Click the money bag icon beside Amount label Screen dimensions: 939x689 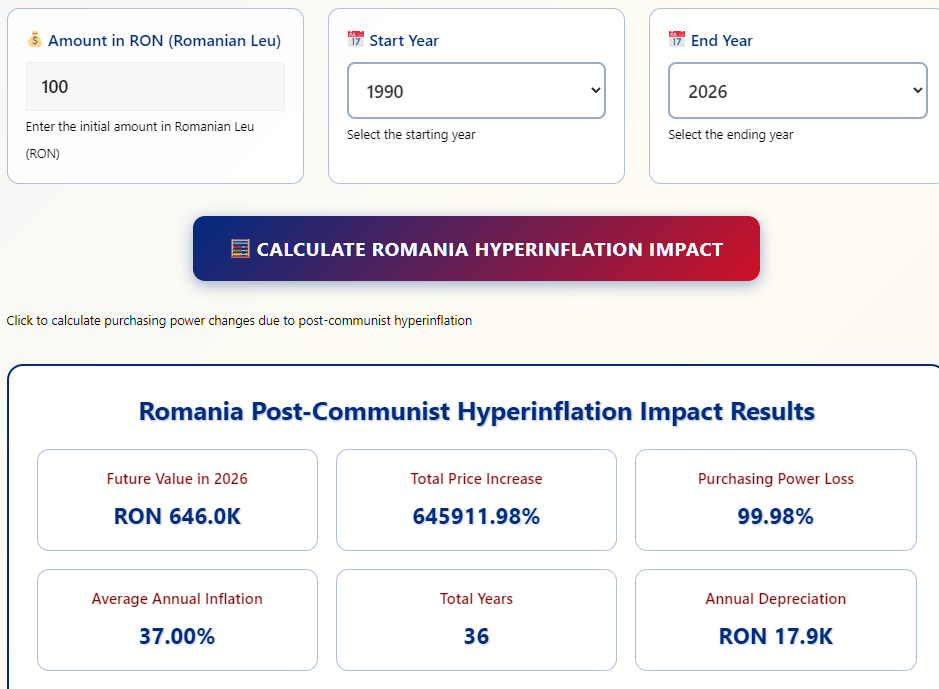coord(35,40)
